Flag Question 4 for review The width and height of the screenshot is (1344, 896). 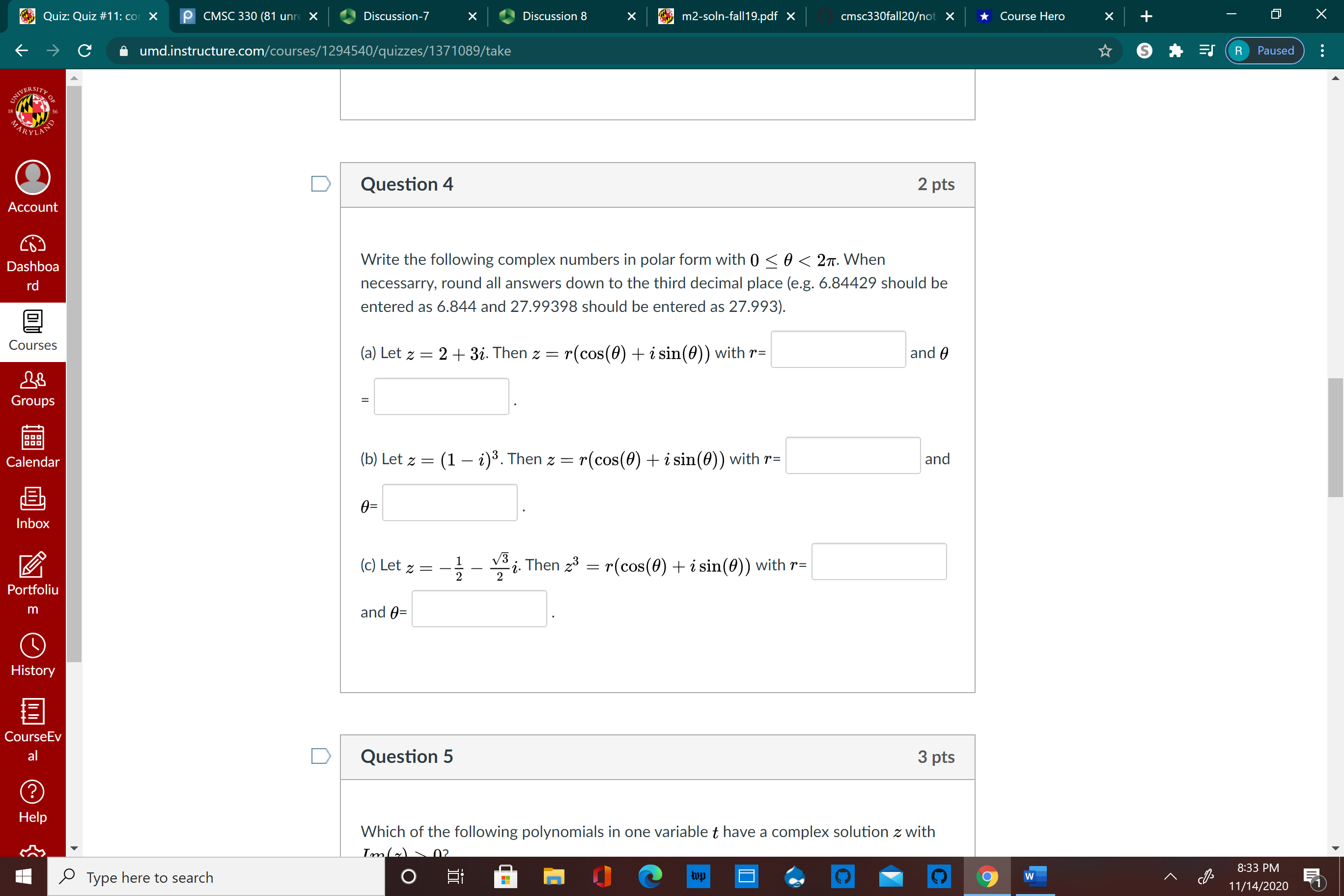coord(321,183)
